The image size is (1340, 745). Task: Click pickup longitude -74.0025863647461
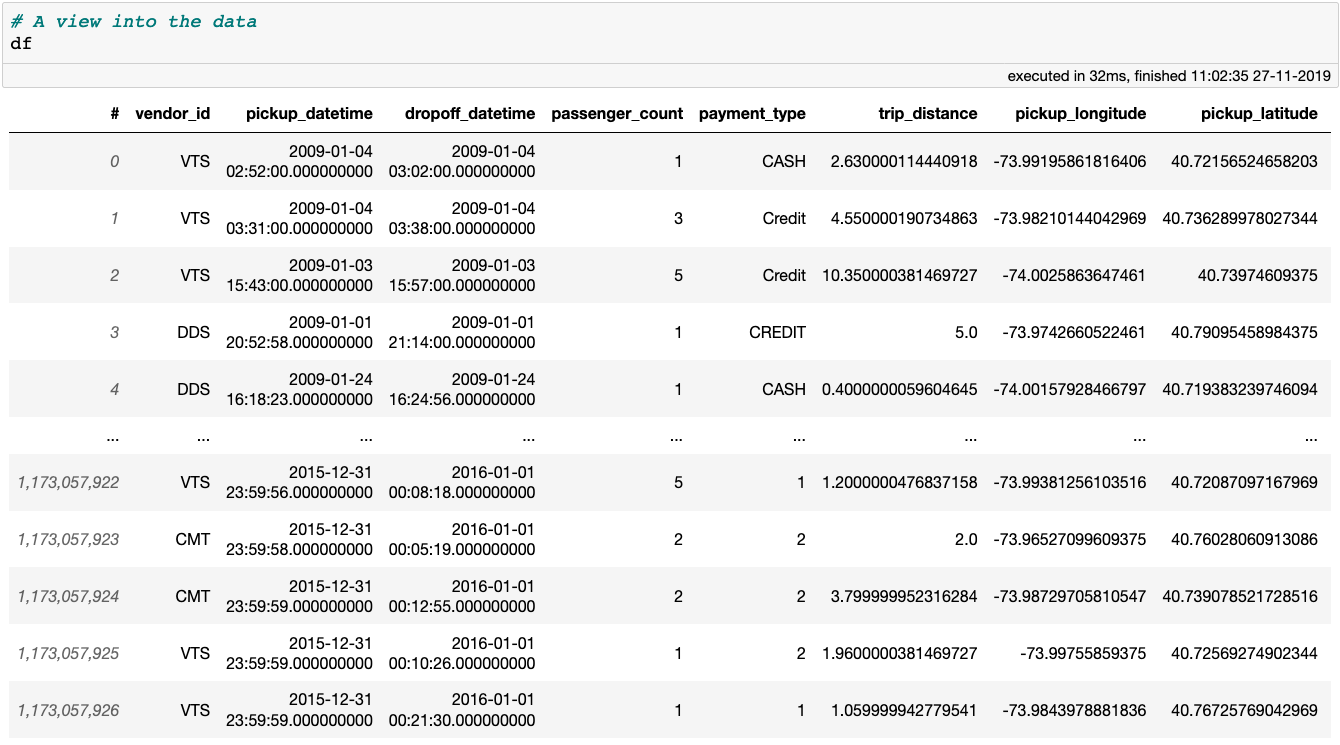click(x=1075, y=275)
